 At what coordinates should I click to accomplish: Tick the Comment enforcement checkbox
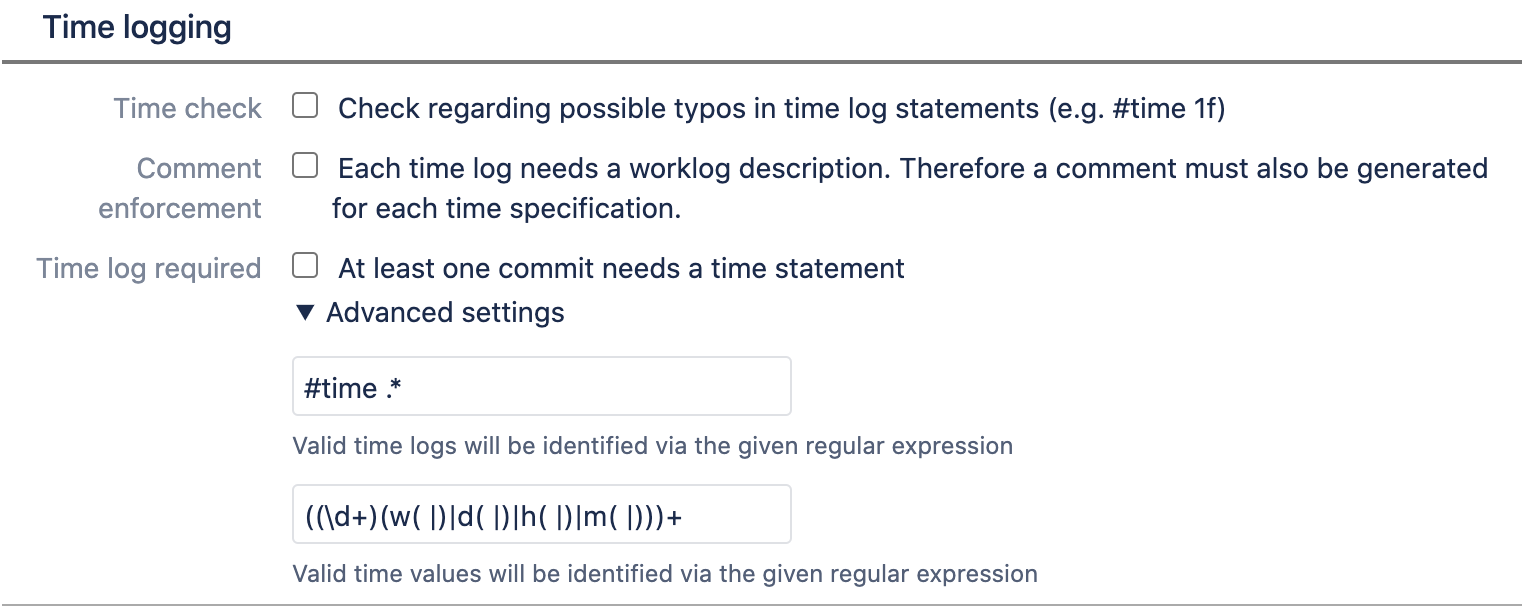pyautogui.click(x=305, y=166)
